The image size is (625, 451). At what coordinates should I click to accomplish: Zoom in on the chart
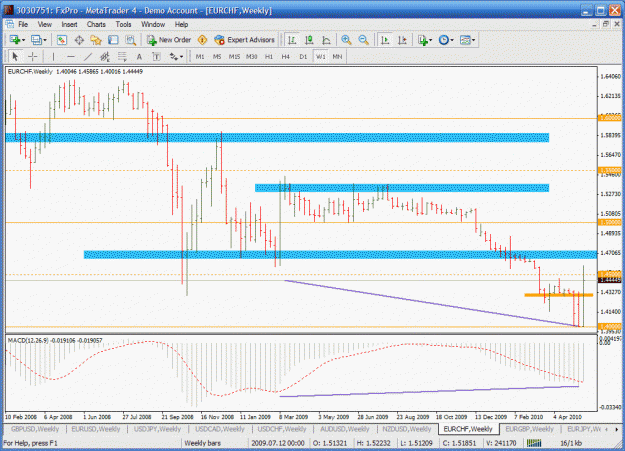346,40
